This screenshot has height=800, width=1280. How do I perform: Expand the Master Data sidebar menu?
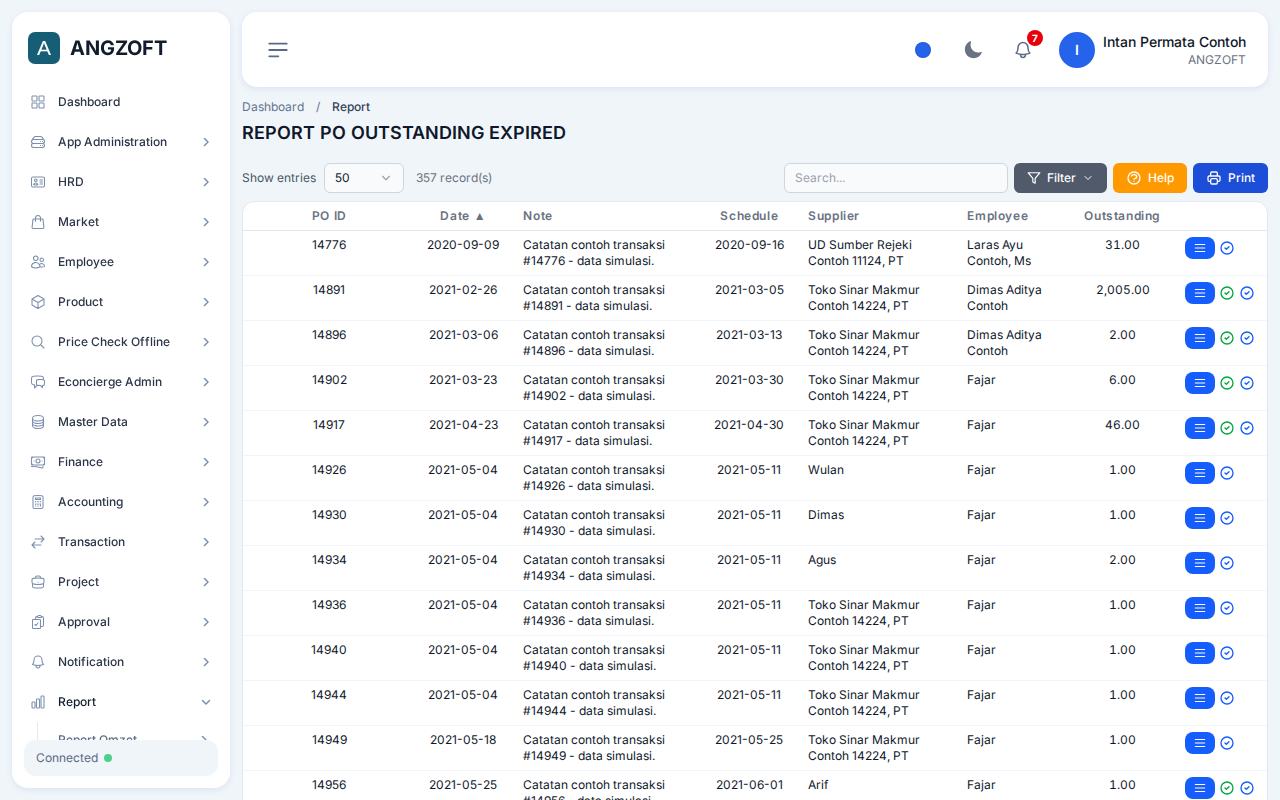point(121,422)
